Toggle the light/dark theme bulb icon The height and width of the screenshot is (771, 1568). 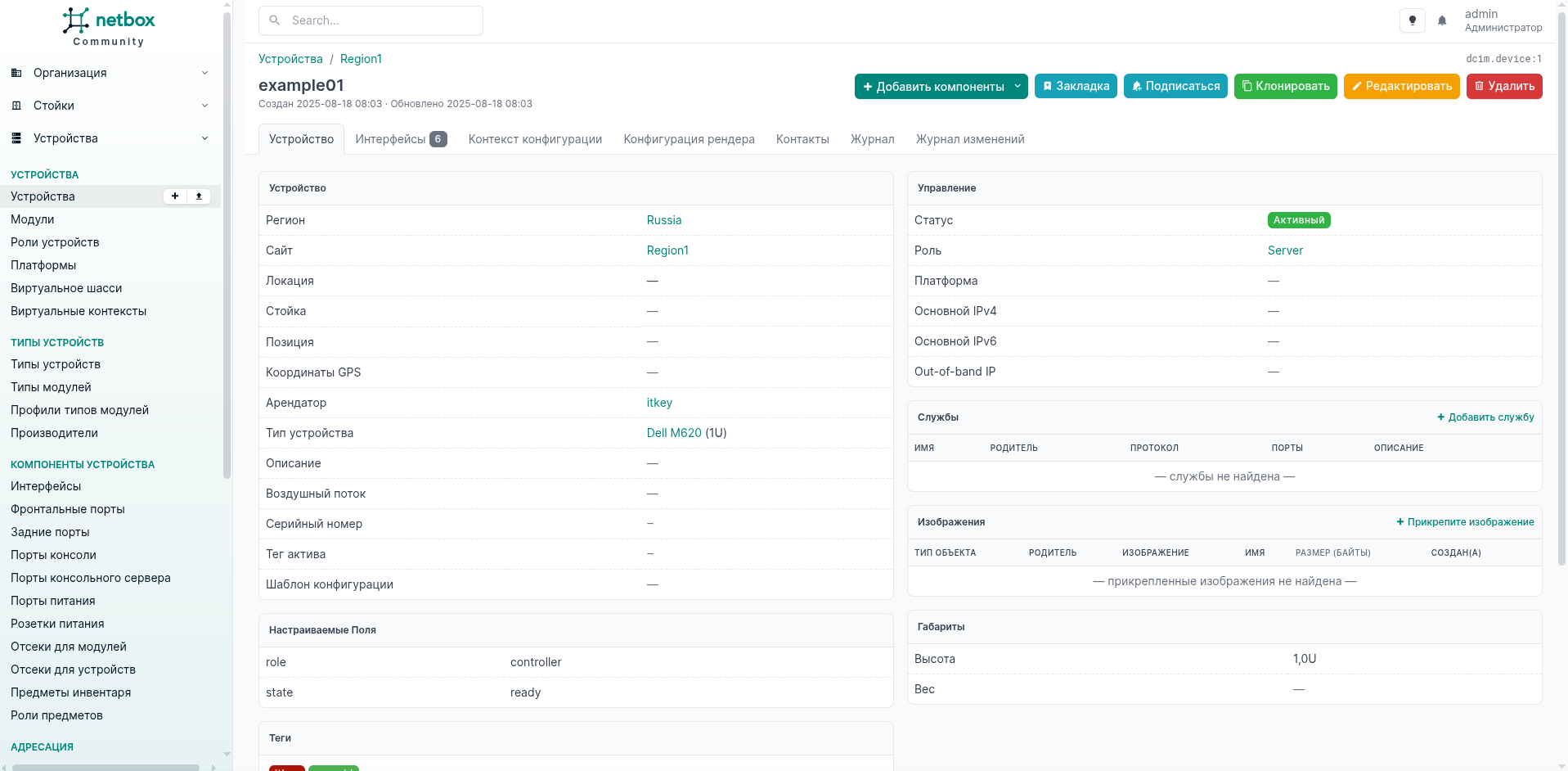click(1412, 20)
